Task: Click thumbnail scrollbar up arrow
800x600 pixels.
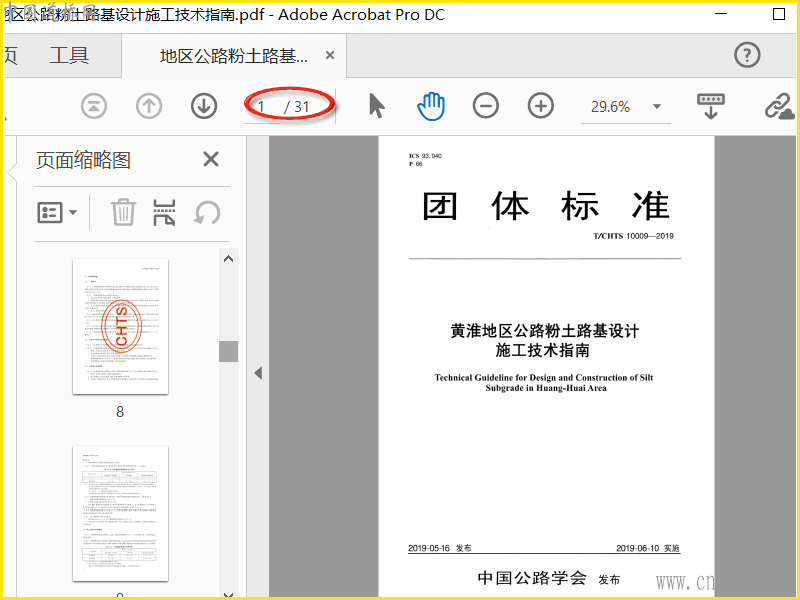Action: click(x=229, y=259)
